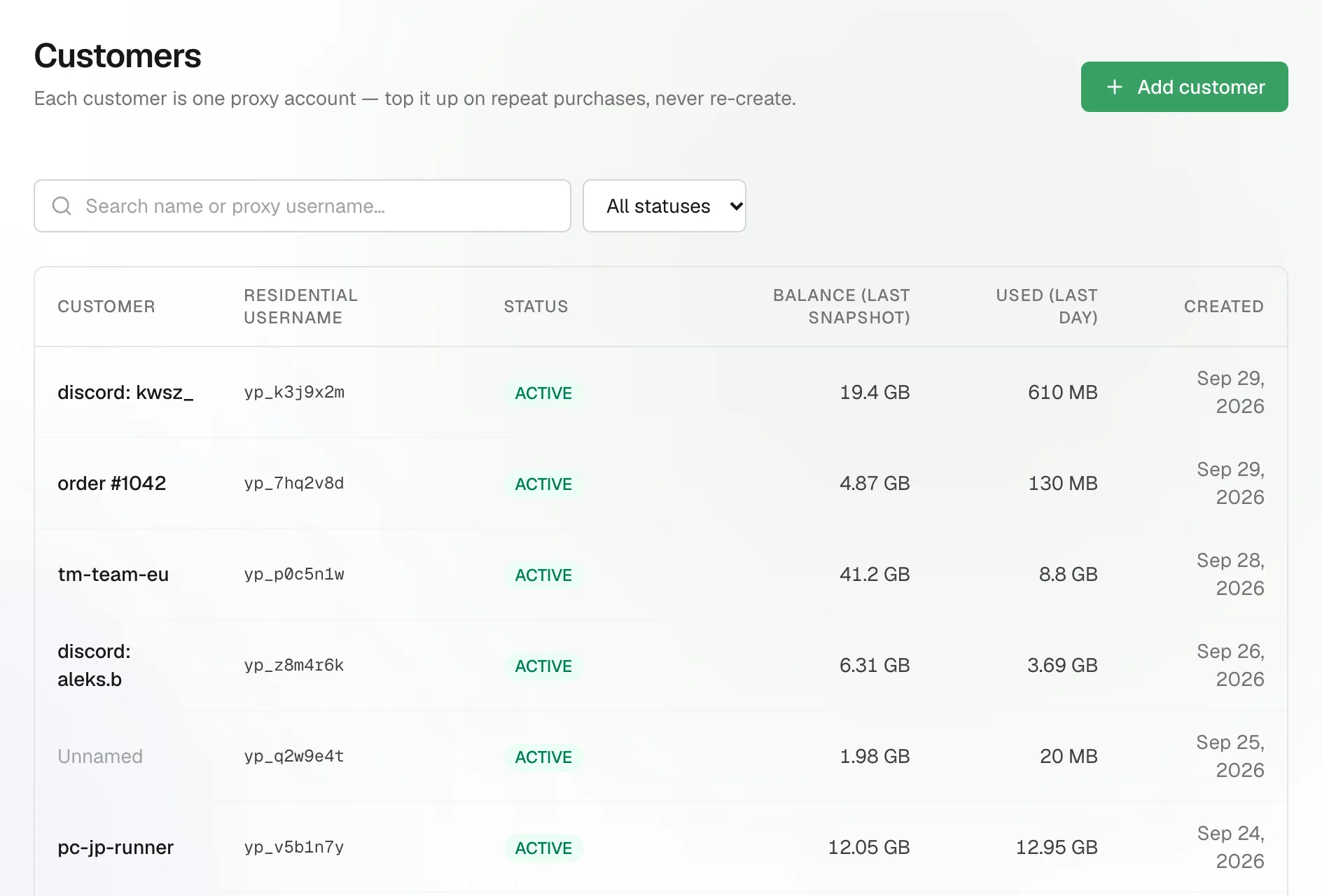Click created date for order #1042
This screenshot has height=896, width=1322.
point(1230,484)
